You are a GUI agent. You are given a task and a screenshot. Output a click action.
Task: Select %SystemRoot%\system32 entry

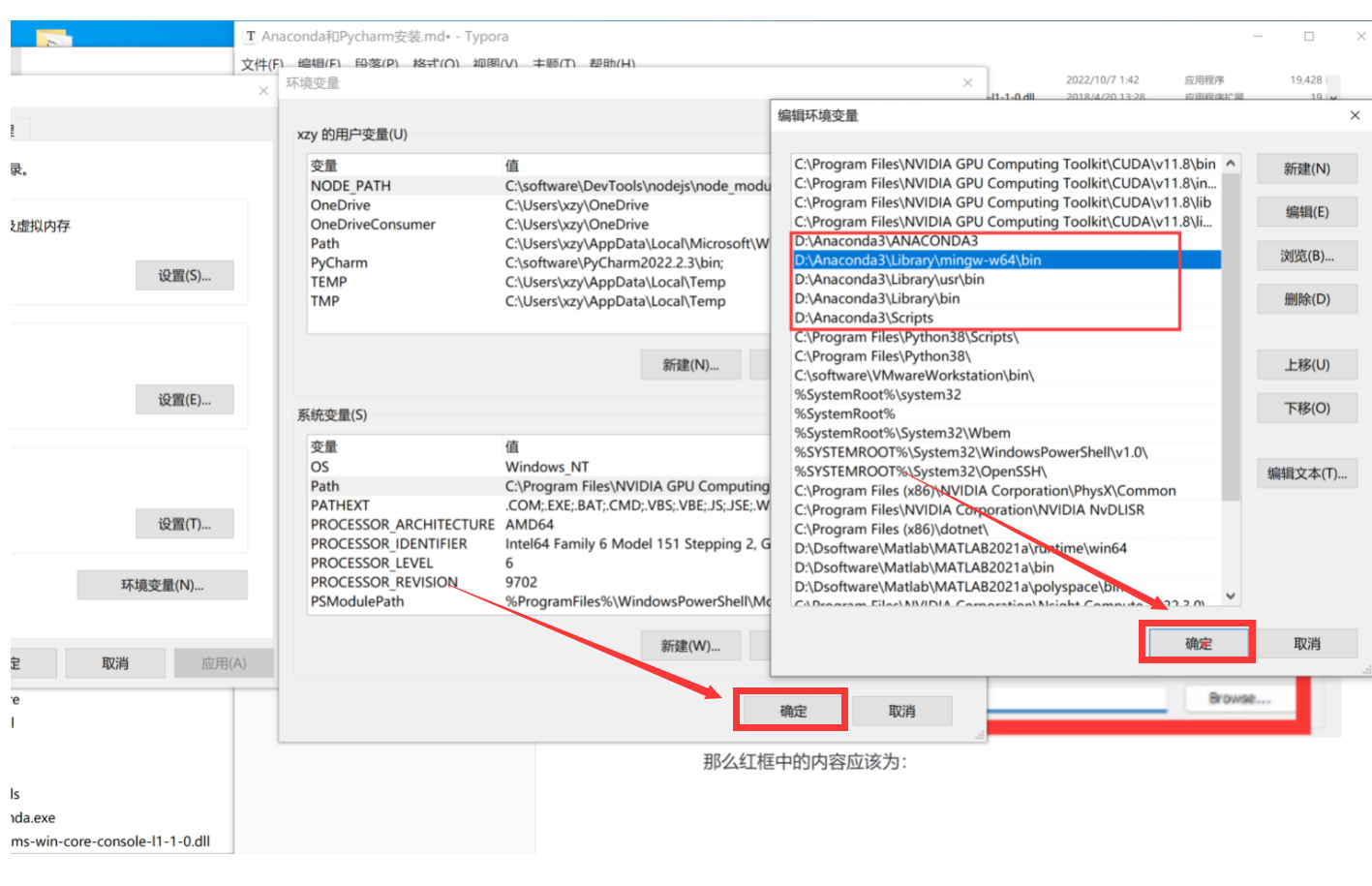[x=1006, y=395]
